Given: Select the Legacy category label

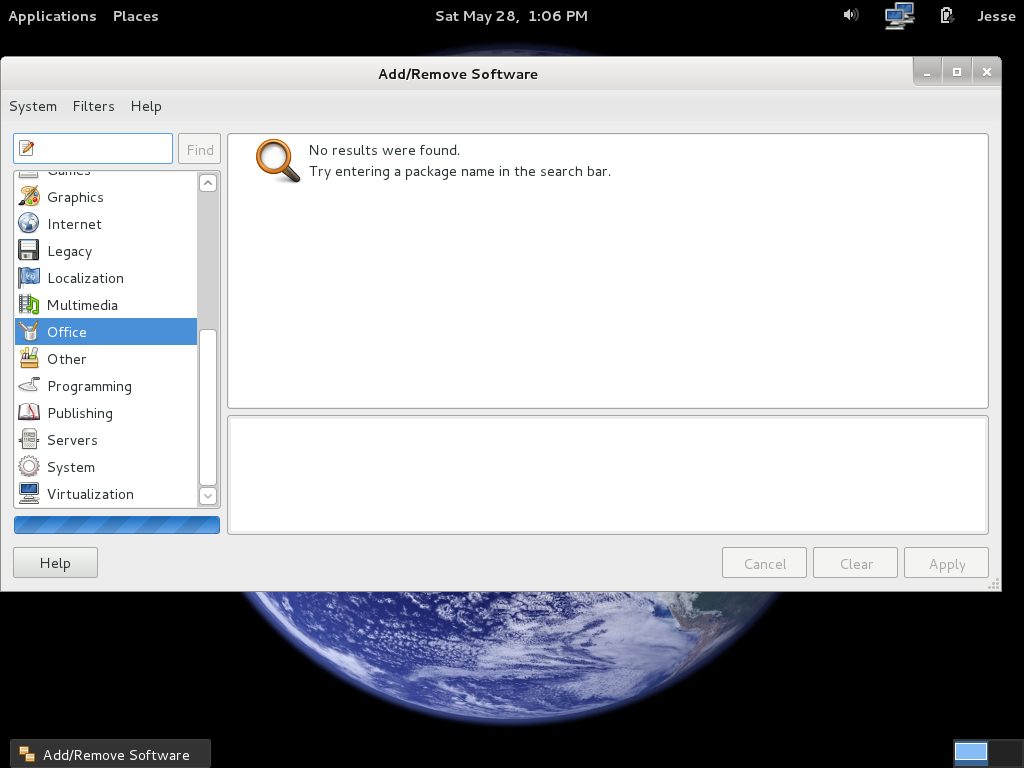Looking at the screenshot, I should (x=69, y=251).
